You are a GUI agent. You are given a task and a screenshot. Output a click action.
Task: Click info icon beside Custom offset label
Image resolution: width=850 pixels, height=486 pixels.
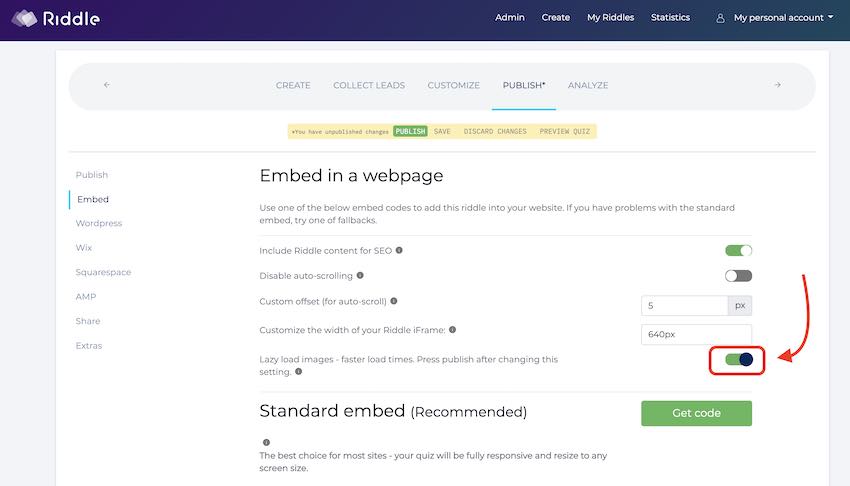pos(393,300)
